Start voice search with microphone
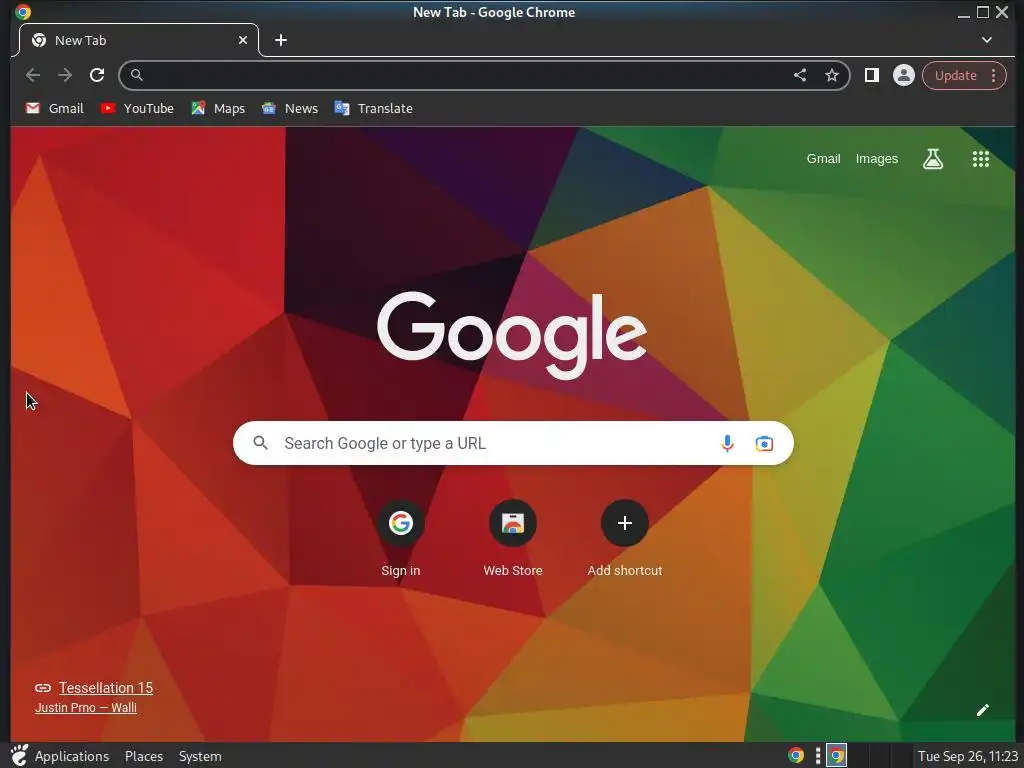Viewport: 1024px width, 768px height. pos(727,443)
